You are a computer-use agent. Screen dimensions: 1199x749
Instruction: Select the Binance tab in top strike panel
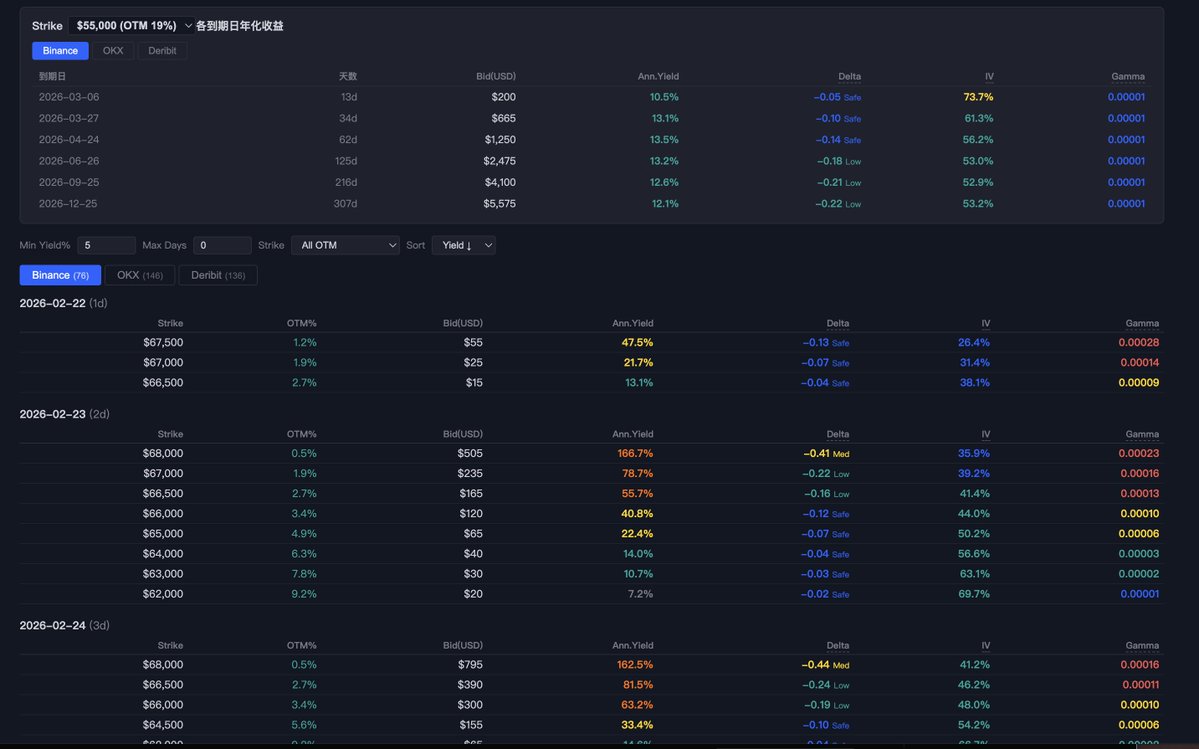[x=60, y=51]
